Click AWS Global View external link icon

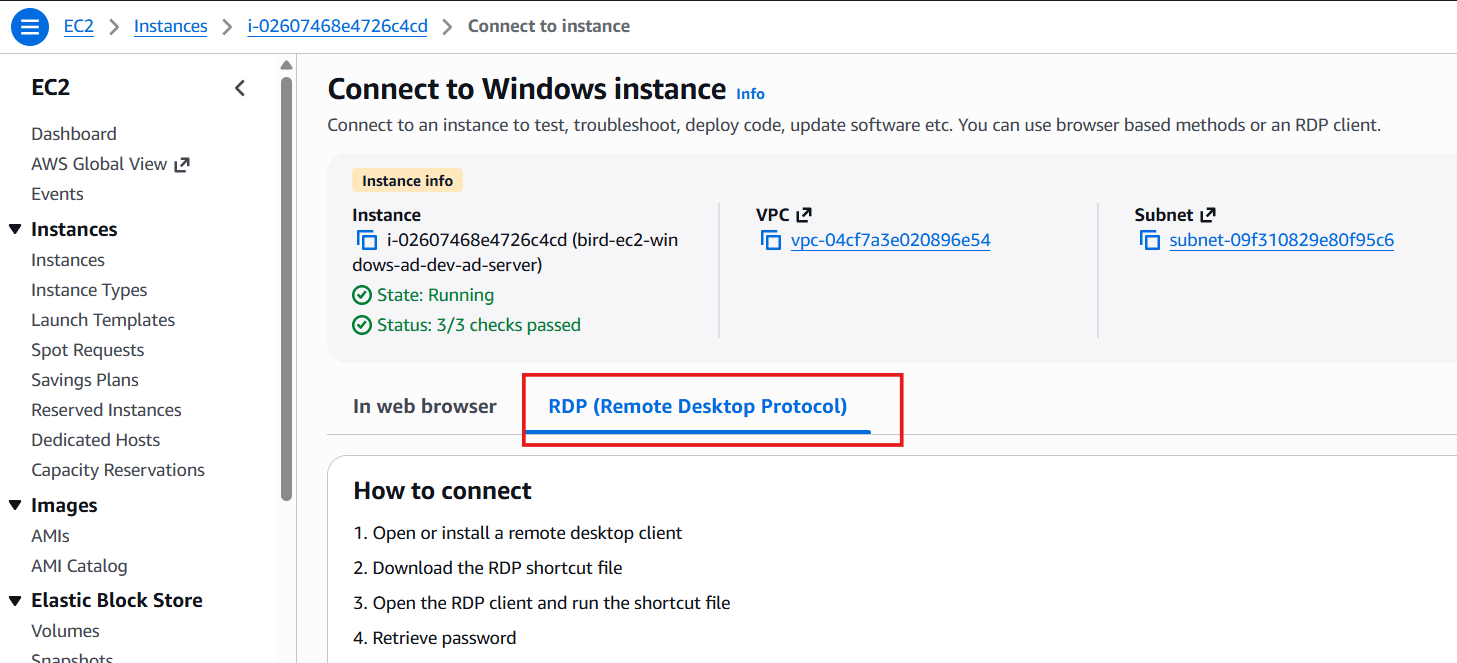click(x=182, y=165)
